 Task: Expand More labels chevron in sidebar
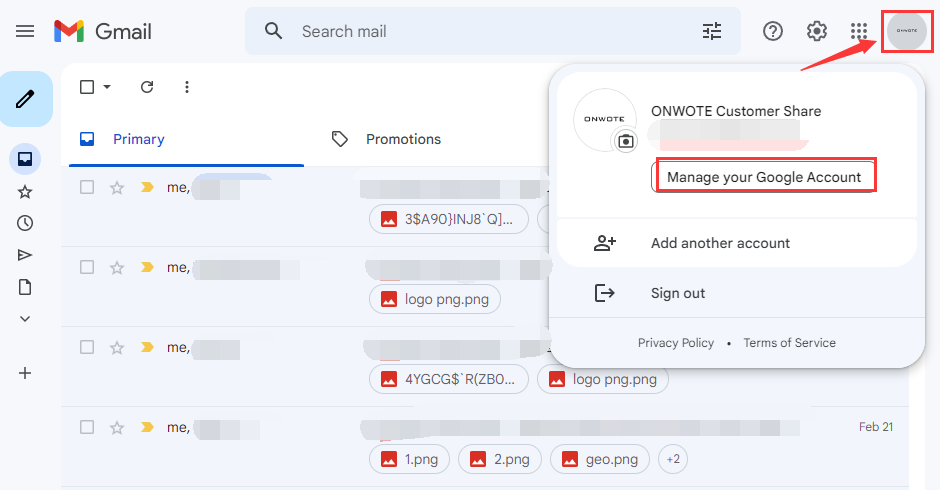(x=26, y=319)
